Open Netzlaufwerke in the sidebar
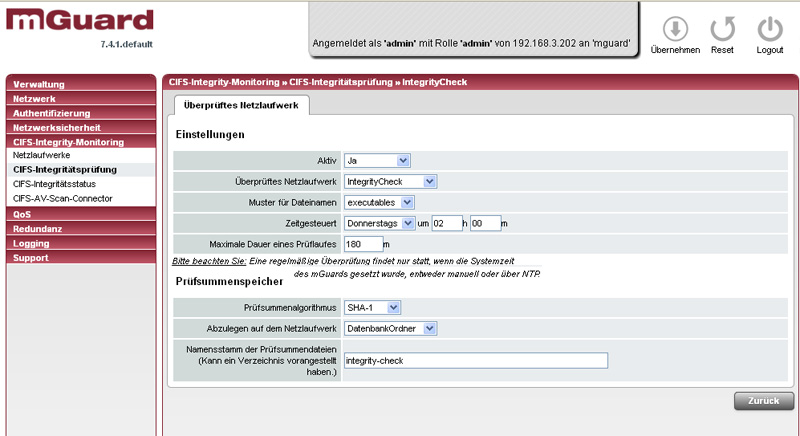This screenshot has height=436, width=800. pyautogui.click(x=80, y=156)
